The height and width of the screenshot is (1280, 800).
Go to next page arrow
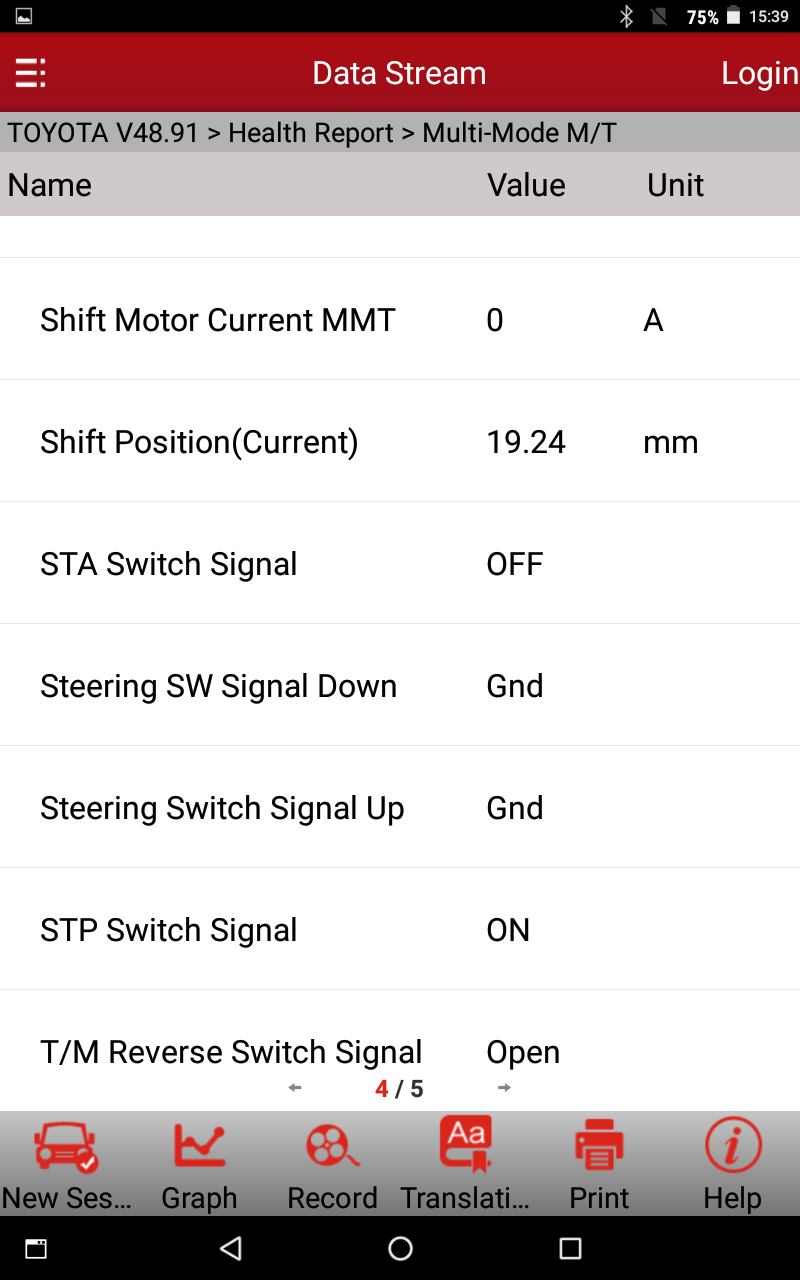pyautogui.click(x=504, y=1088)
